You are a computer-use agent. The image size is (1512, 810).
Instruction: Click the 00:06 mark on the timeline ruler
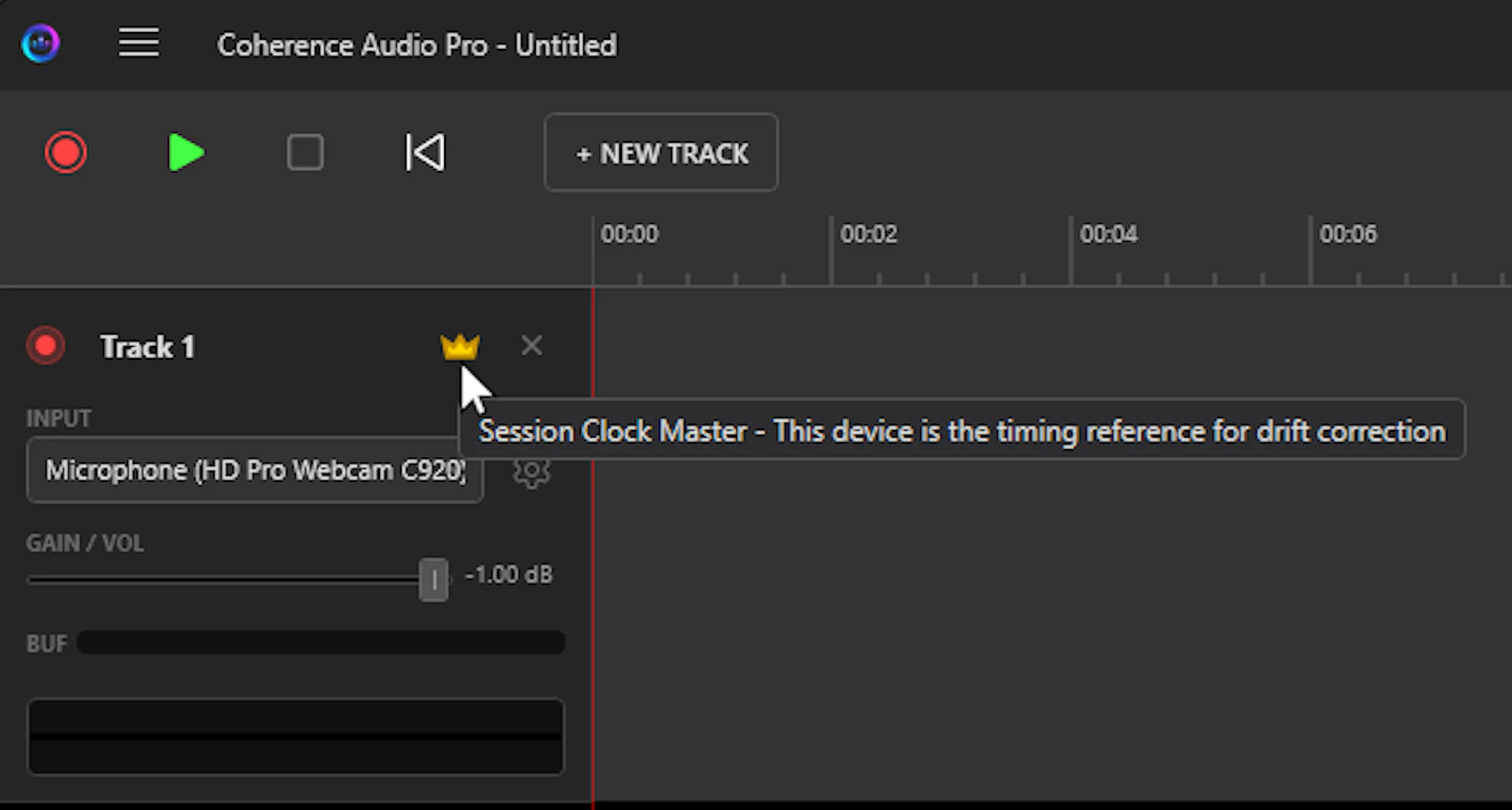pos(1348,233)
